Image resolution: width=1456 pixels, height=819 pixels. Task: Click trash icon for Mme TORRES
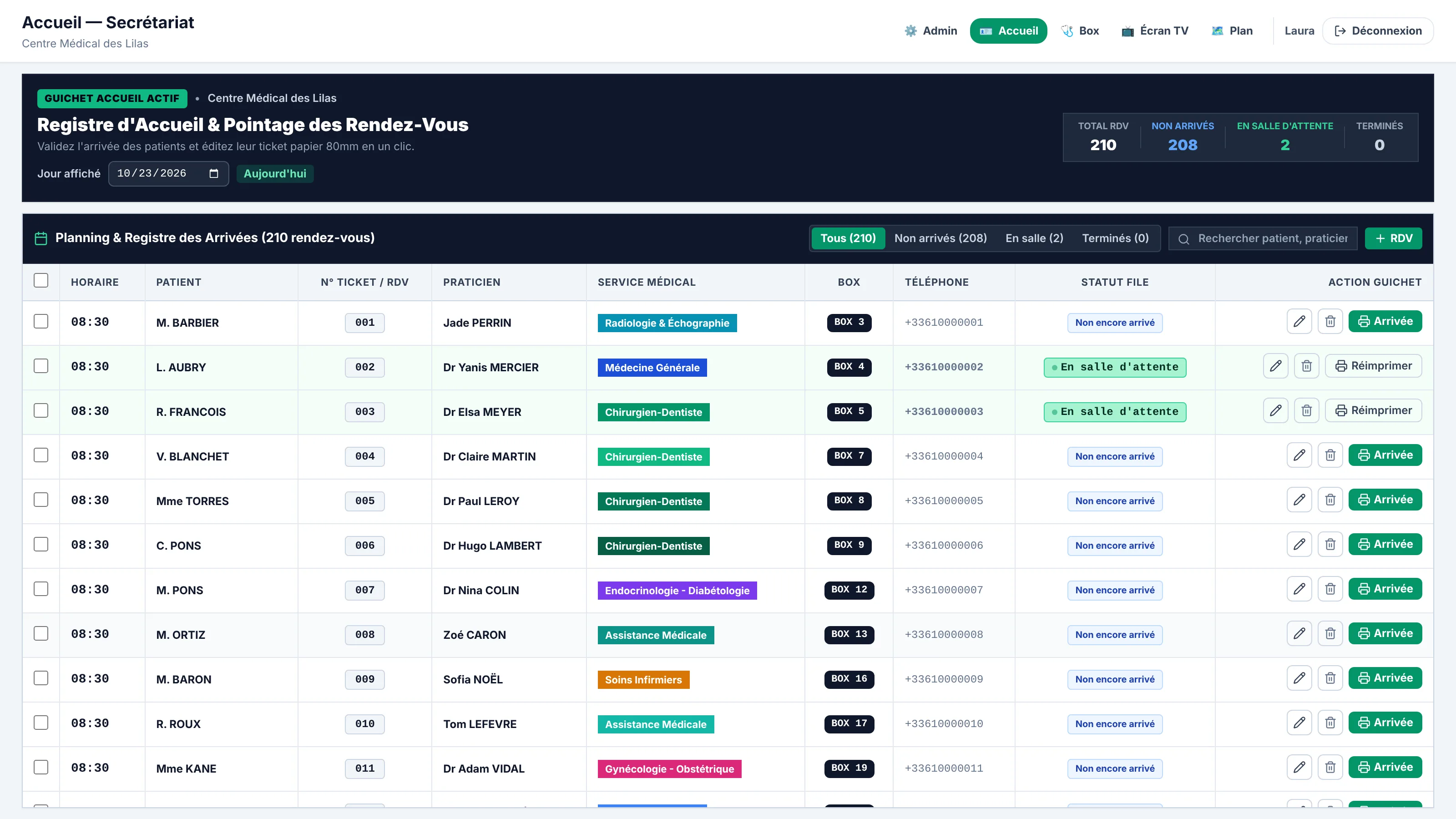tap(1330, 500)
